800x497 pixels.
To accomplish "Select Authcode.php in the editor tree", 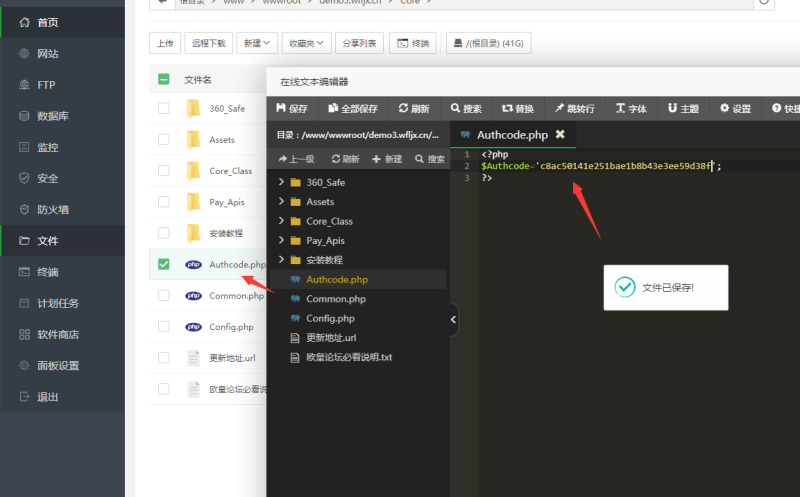I will pos(358,279).
